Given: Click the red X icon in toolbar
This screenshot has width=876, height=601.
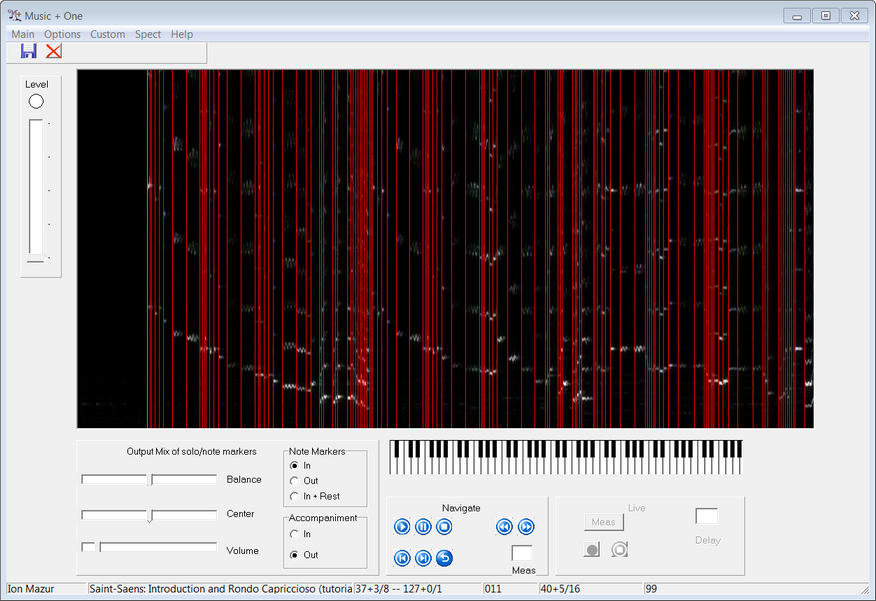Looking at the screenshot, I should click(54, 52).
